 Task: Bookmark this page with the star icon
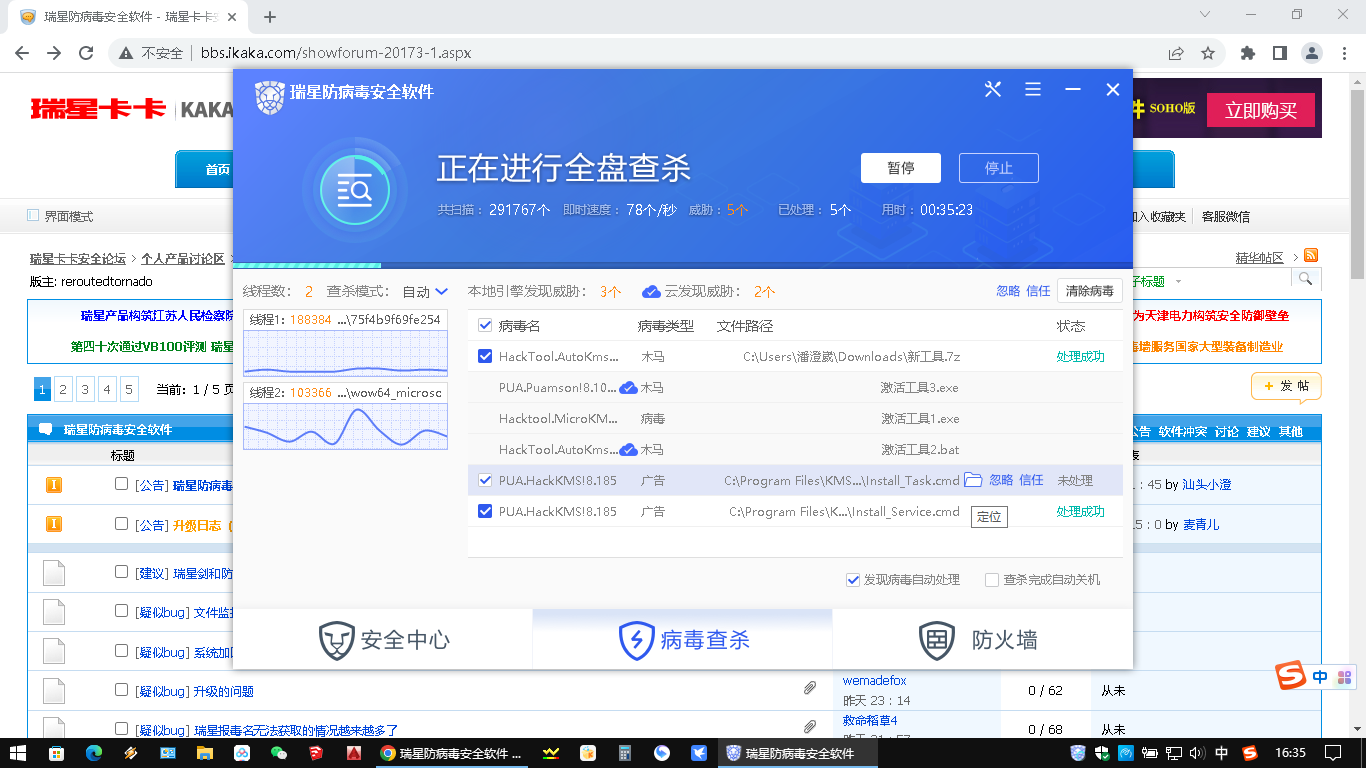(1208, 53)
